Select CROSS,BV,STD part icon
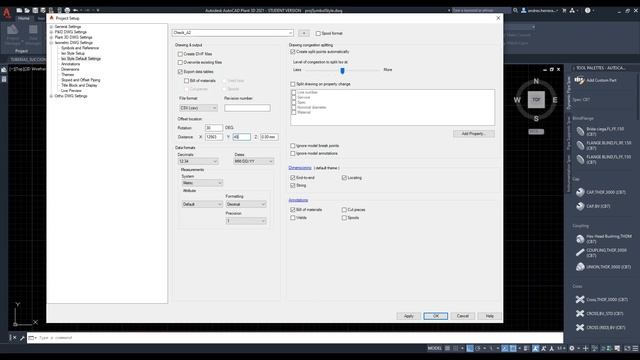The height and width of the screenshot is (360, 640). coord(580,313)
